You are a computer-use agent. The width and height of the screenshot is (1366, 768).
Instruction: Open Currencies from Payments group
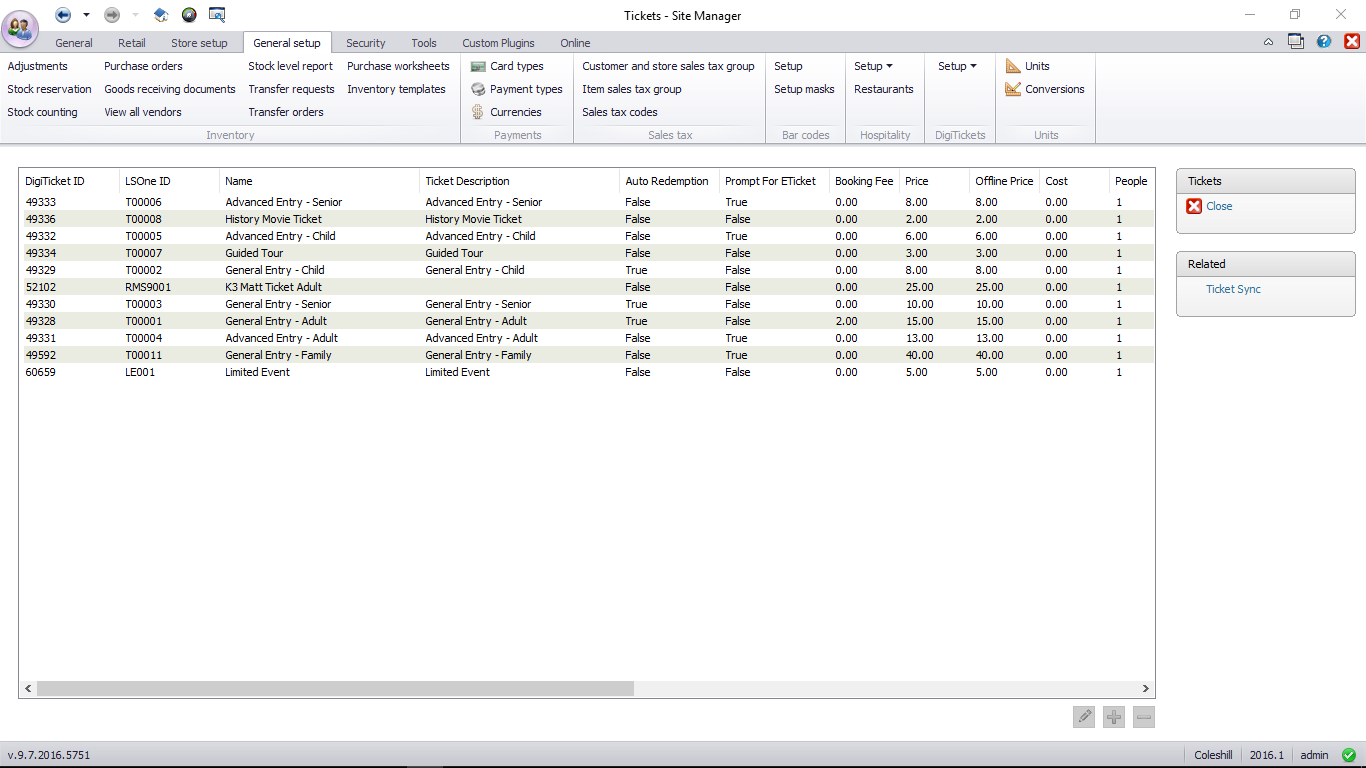tap(515, 112)
